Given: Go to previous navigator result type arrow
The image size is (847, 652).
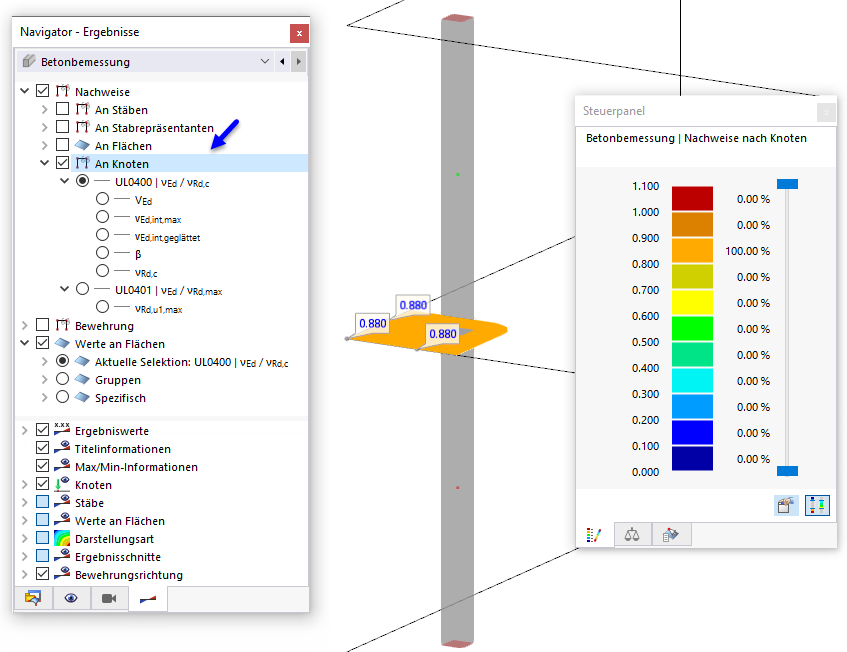Looking at the screenshot, I should (x=282, y=62).
